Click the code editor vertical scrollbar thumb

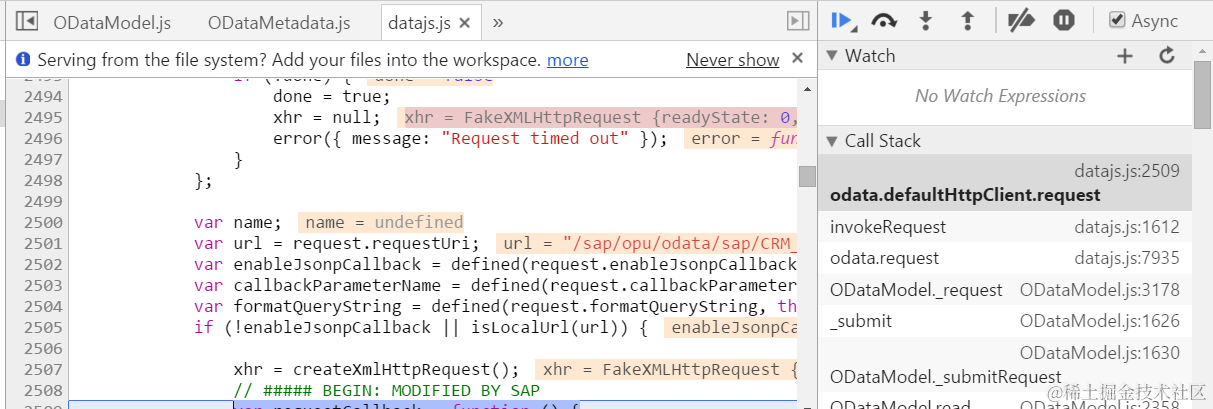(806, 176)
